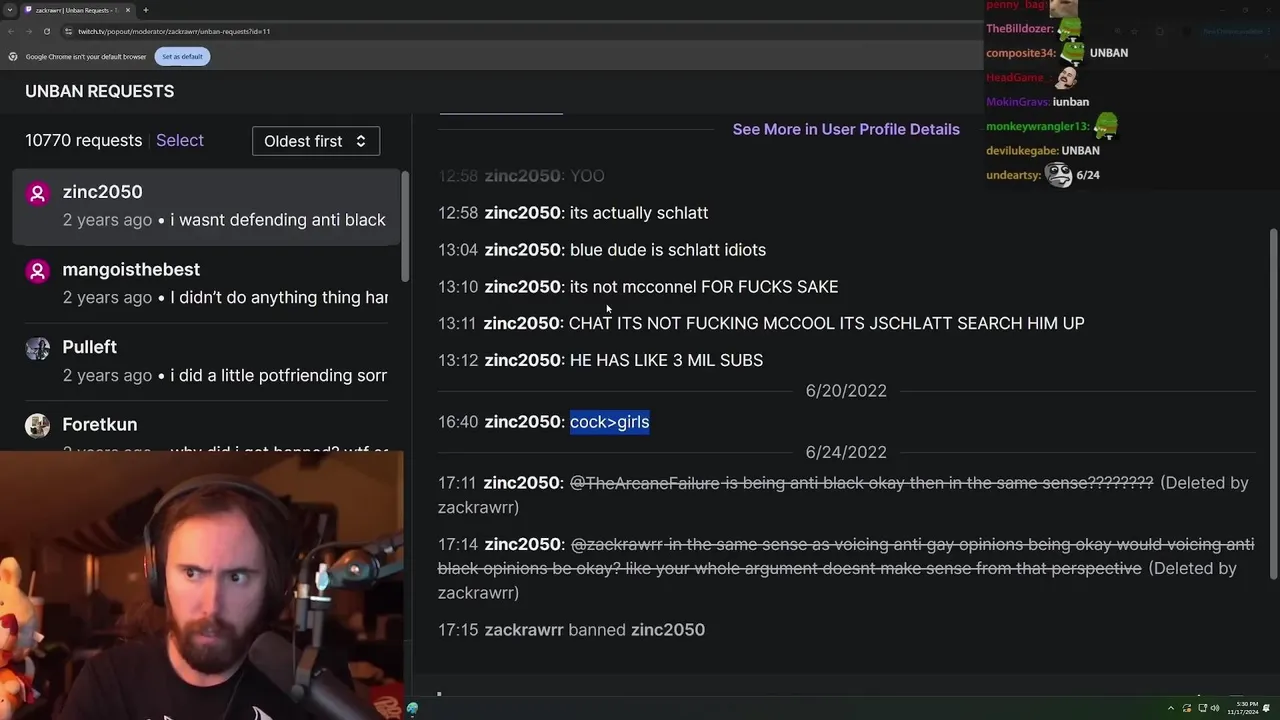The width and height of the screenshot is (1280, 720).
Task: Click the Pulleft profile avatar
Action: 38,348
